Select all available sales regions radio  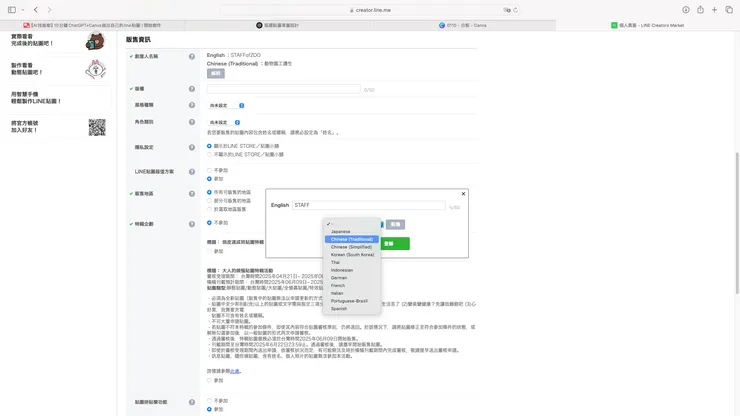(209, 192)
